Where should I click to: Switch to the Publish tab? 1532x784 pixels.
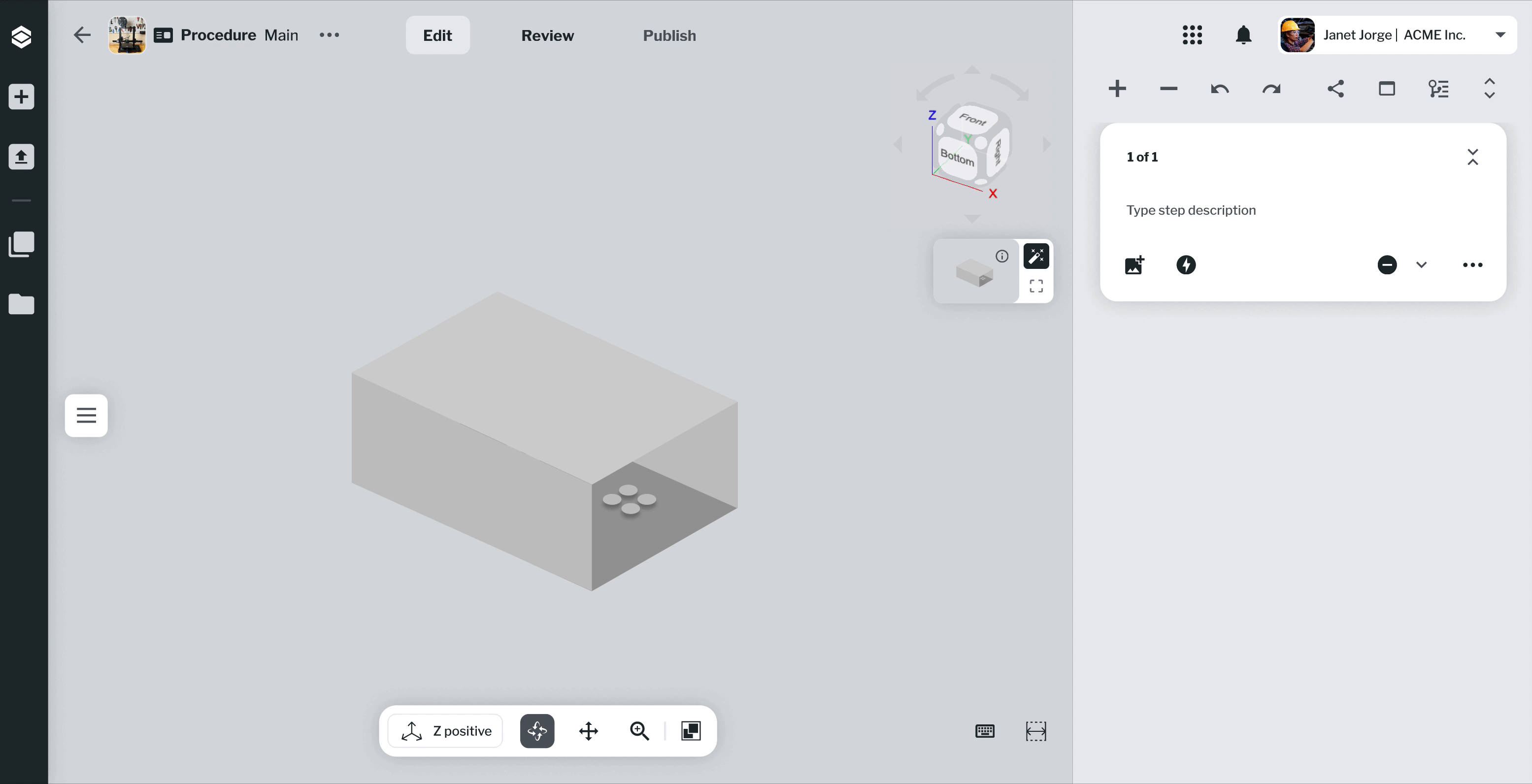click(x=669, y=35)
